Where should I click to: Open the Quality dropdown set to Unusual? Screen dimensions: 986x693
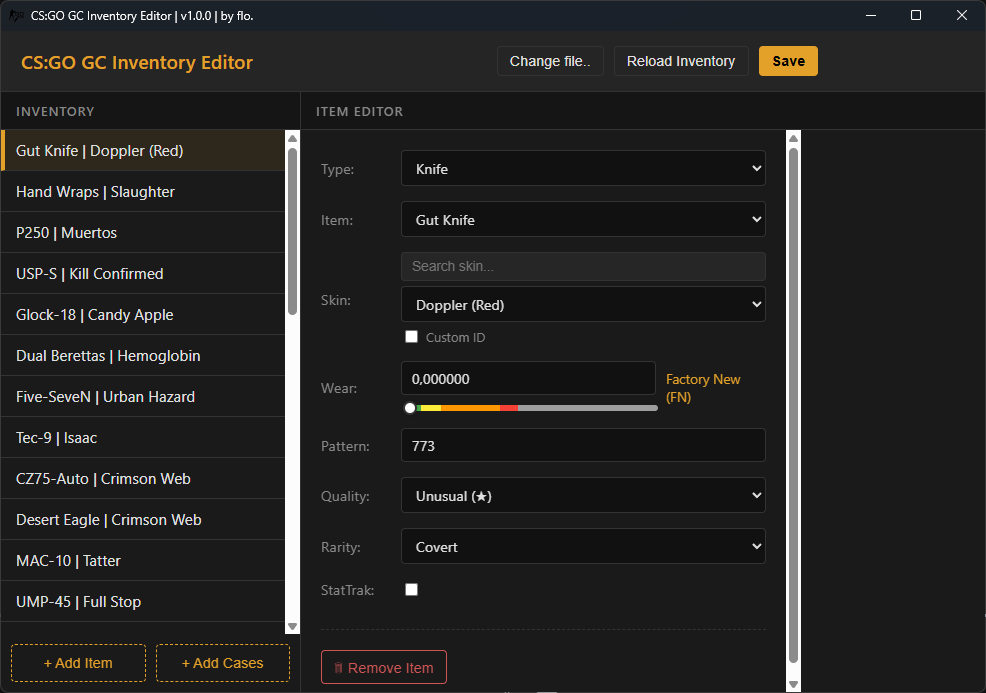tap(583, 495)
